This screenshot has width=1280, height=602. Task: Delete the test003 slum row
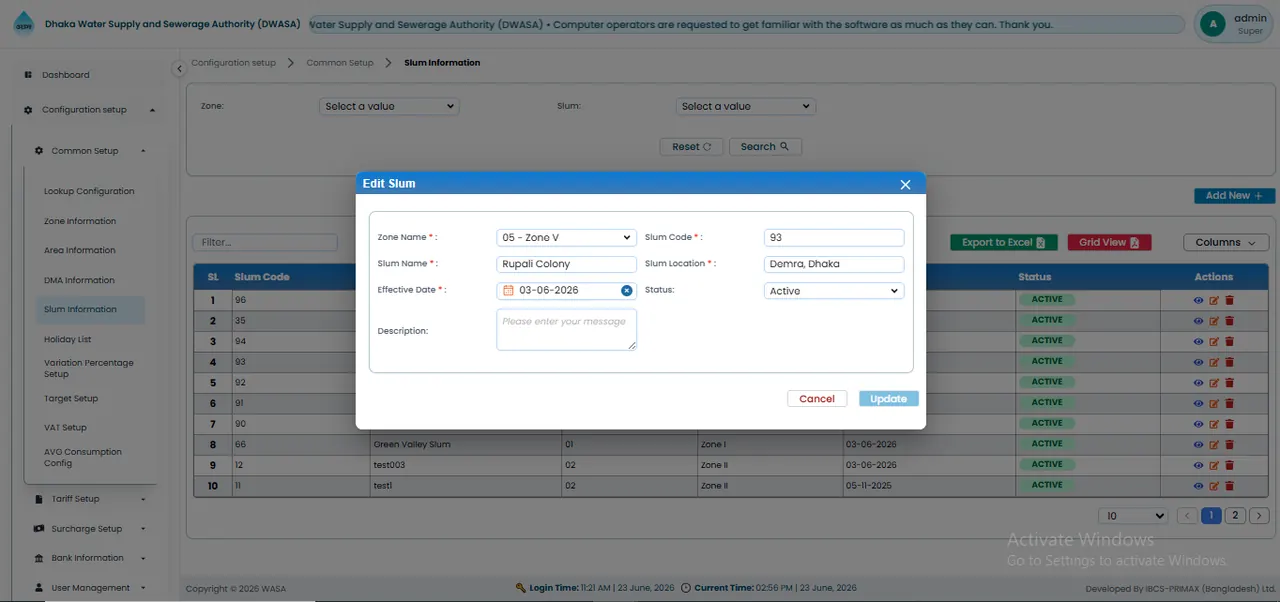[x=1229, y=465]
